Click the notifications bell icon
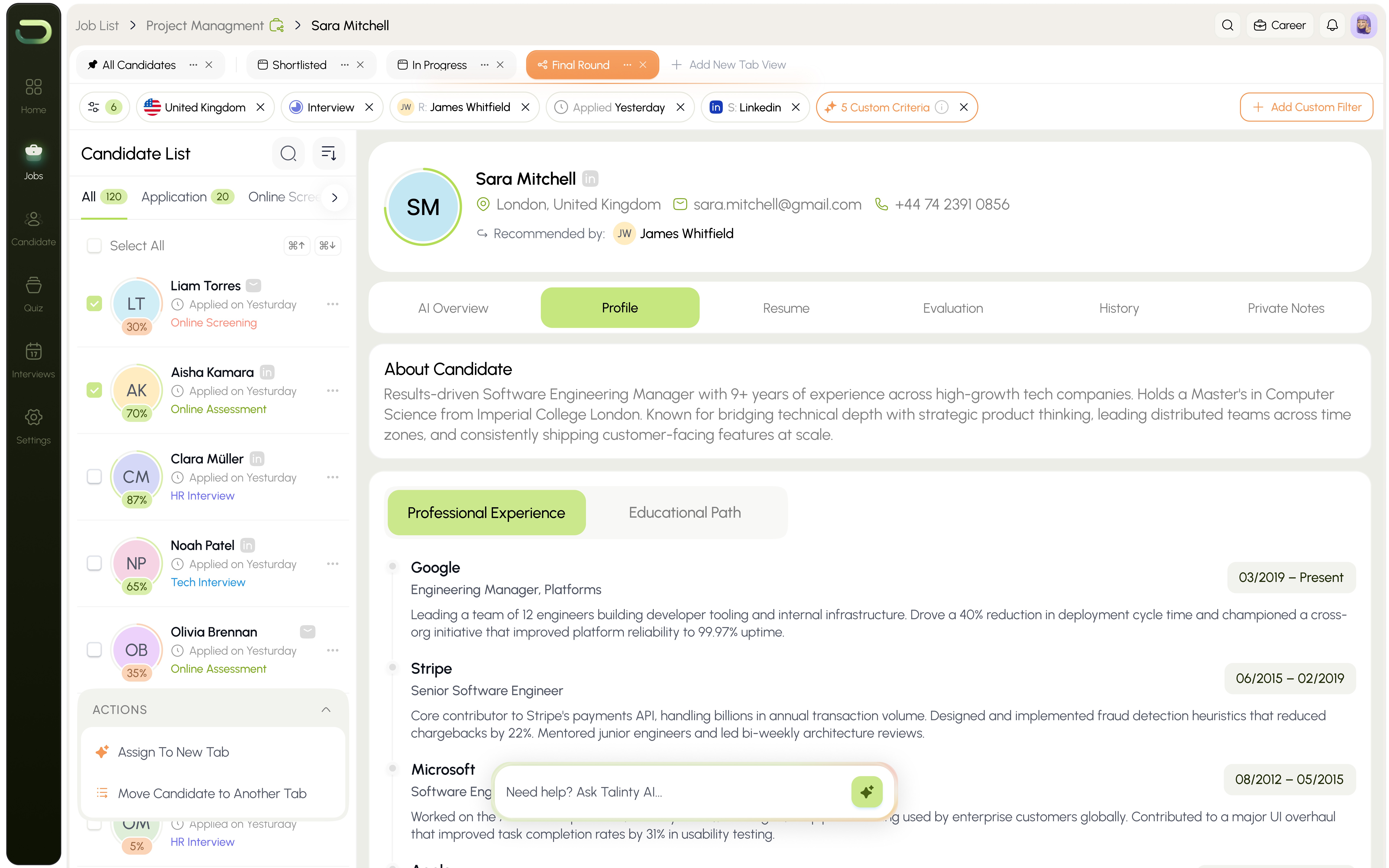The height and width of the screenshot is (868, 1389). point(1332,25)
